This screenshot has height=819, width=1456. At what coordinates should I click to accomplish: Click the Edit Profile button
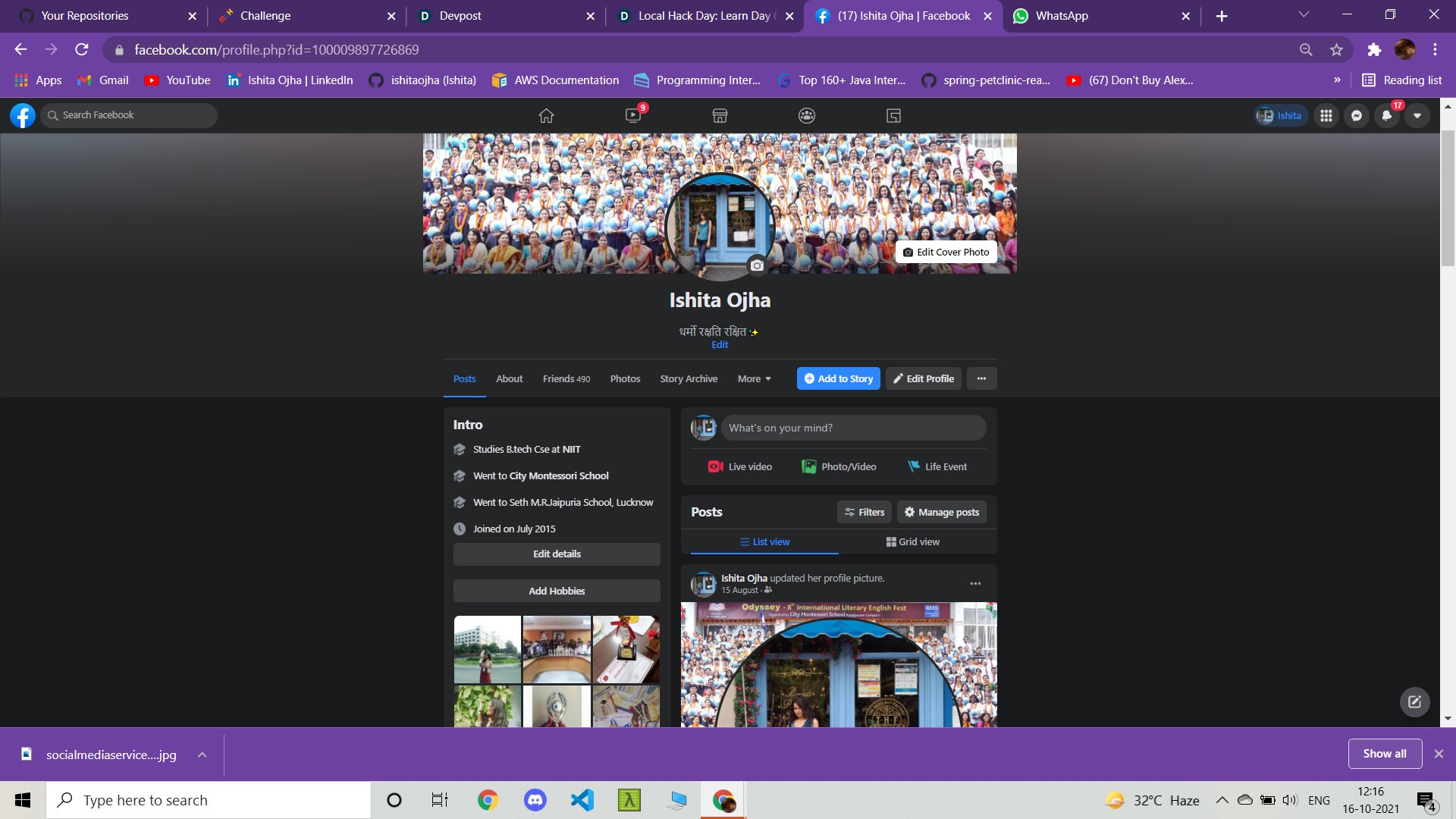(923, 378)
